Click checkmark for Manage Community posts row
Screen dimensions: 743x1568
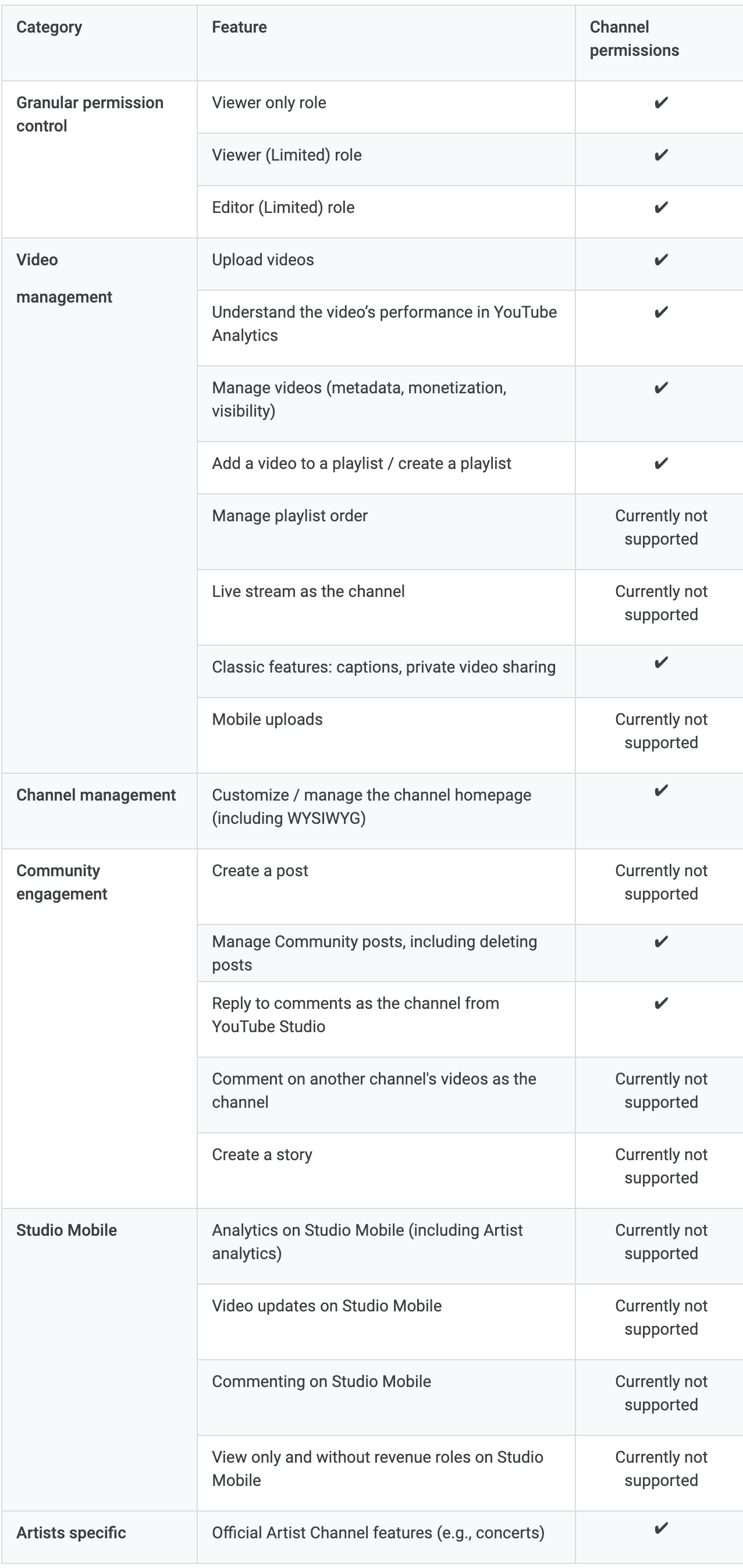[661, 941]
